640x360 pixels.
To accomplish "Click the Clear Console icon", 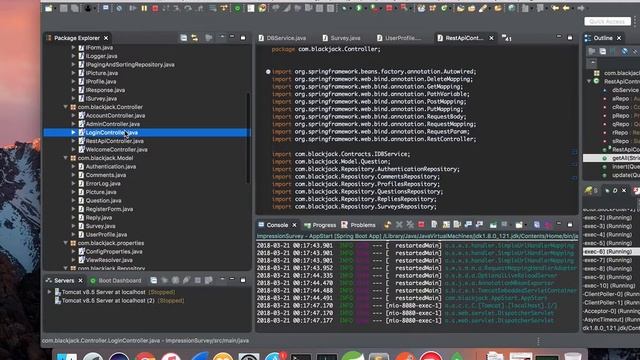I will [434, 224].
